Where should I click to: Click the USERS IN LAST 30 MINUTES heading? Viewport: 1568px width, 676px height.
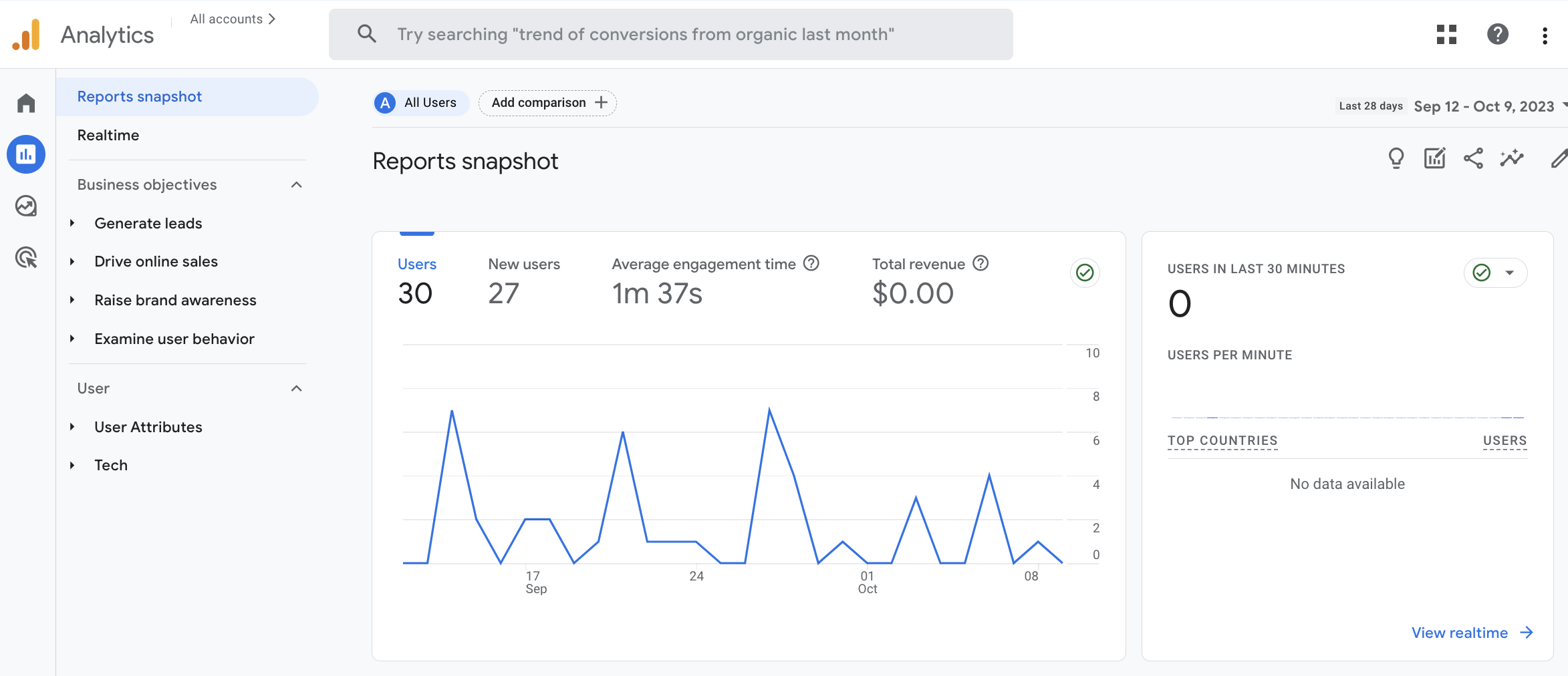coord(1256,269)
